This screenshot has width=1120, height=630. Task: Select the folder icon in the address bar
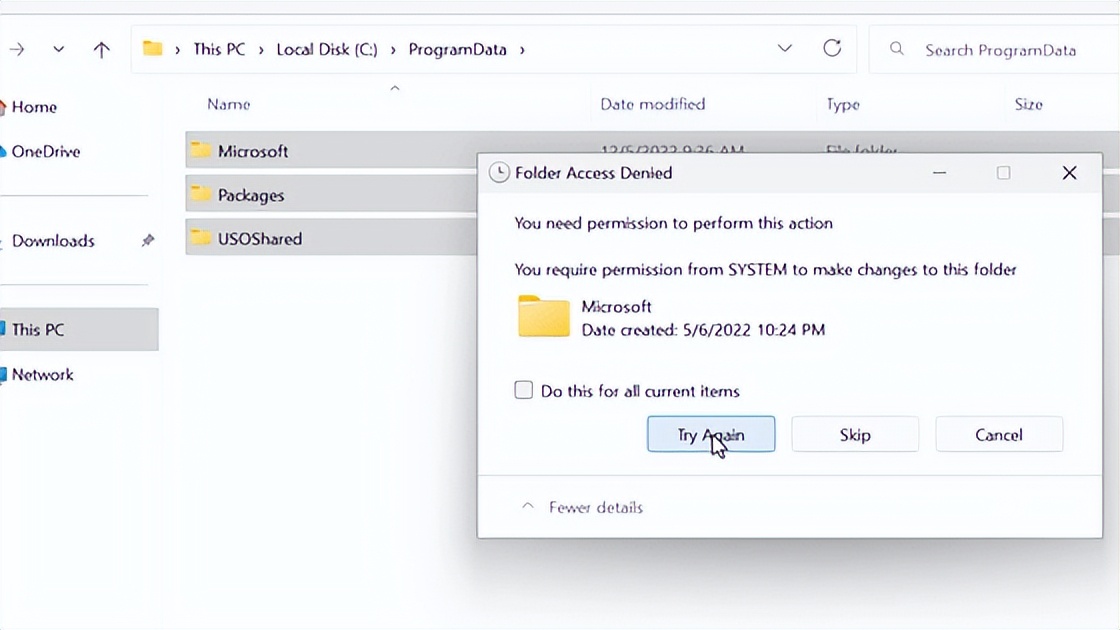tap(152, 48)
